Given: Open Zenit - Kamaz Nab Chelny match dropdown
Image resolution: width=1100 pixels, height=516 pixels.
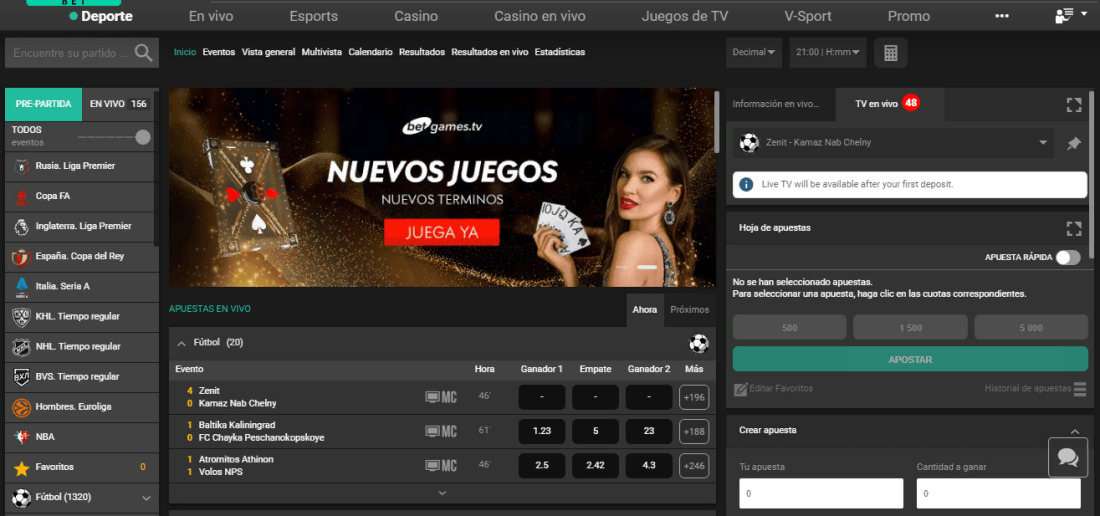Looking at the screenshot, I should click(893, 143).
